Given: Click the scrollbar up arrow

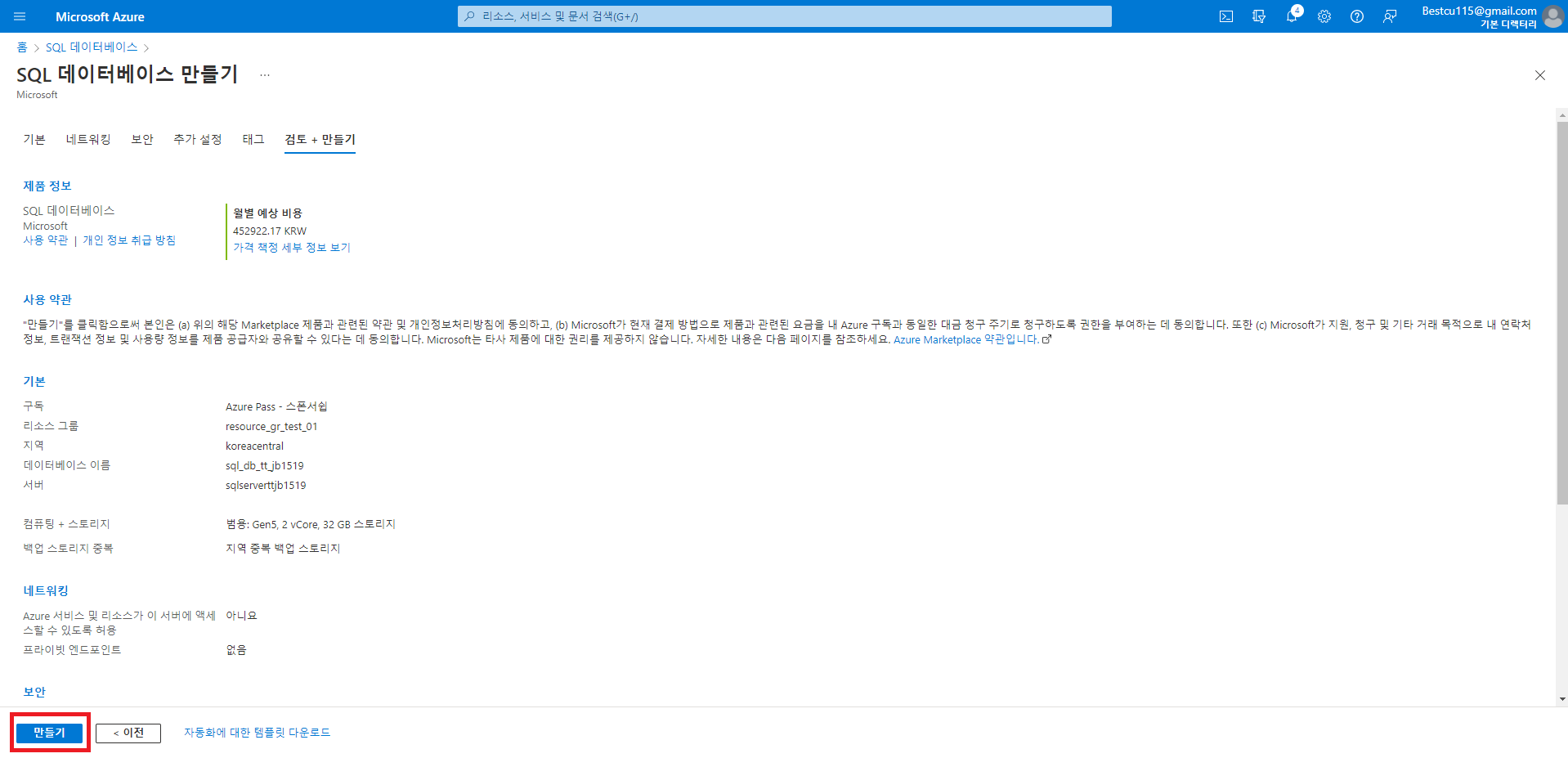Looking at the screenshot, I should point(1562,115).
